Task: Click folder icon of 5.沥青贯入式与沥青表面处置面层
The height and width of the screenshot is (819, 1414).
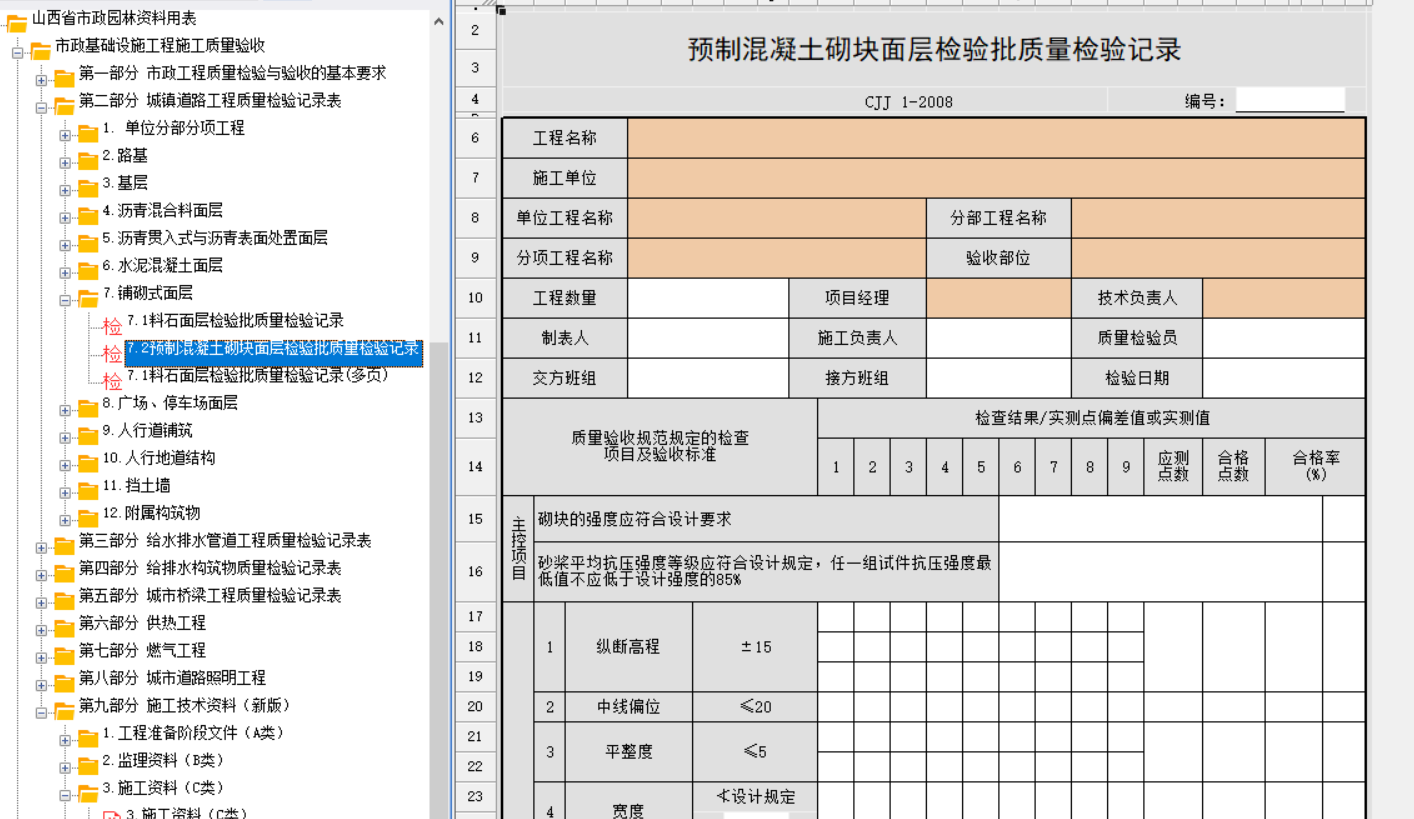Action: pyautogui.click(x=87, y=243)
